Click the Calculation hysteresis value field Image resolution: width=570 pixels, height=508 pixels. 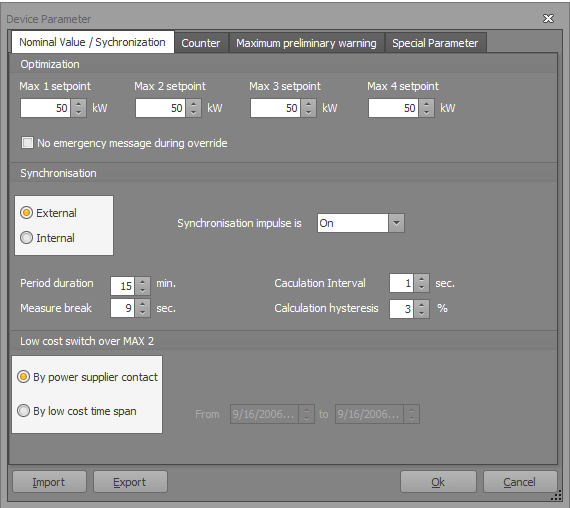401,309
